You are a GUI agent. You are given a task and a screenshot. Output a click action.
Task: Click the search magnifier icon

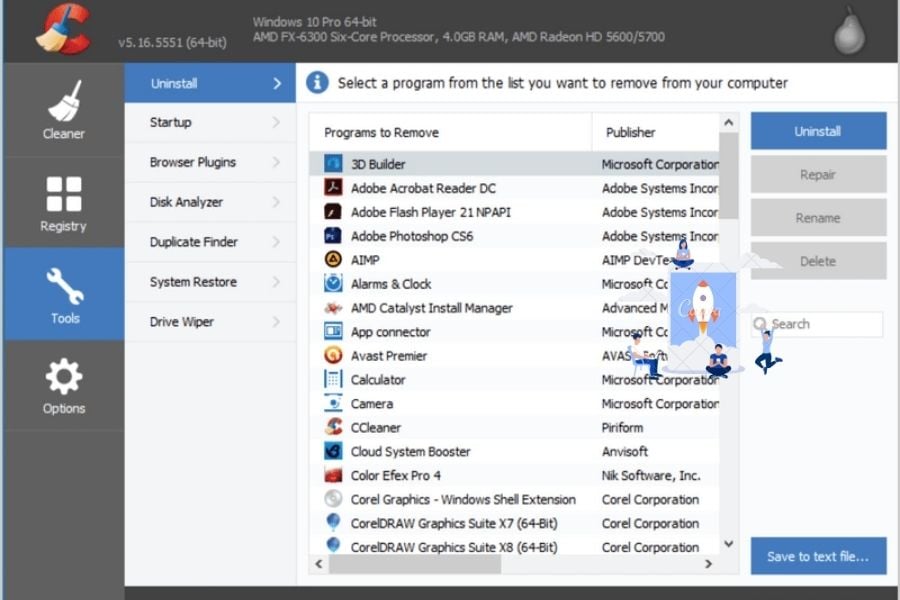point(762,324)
